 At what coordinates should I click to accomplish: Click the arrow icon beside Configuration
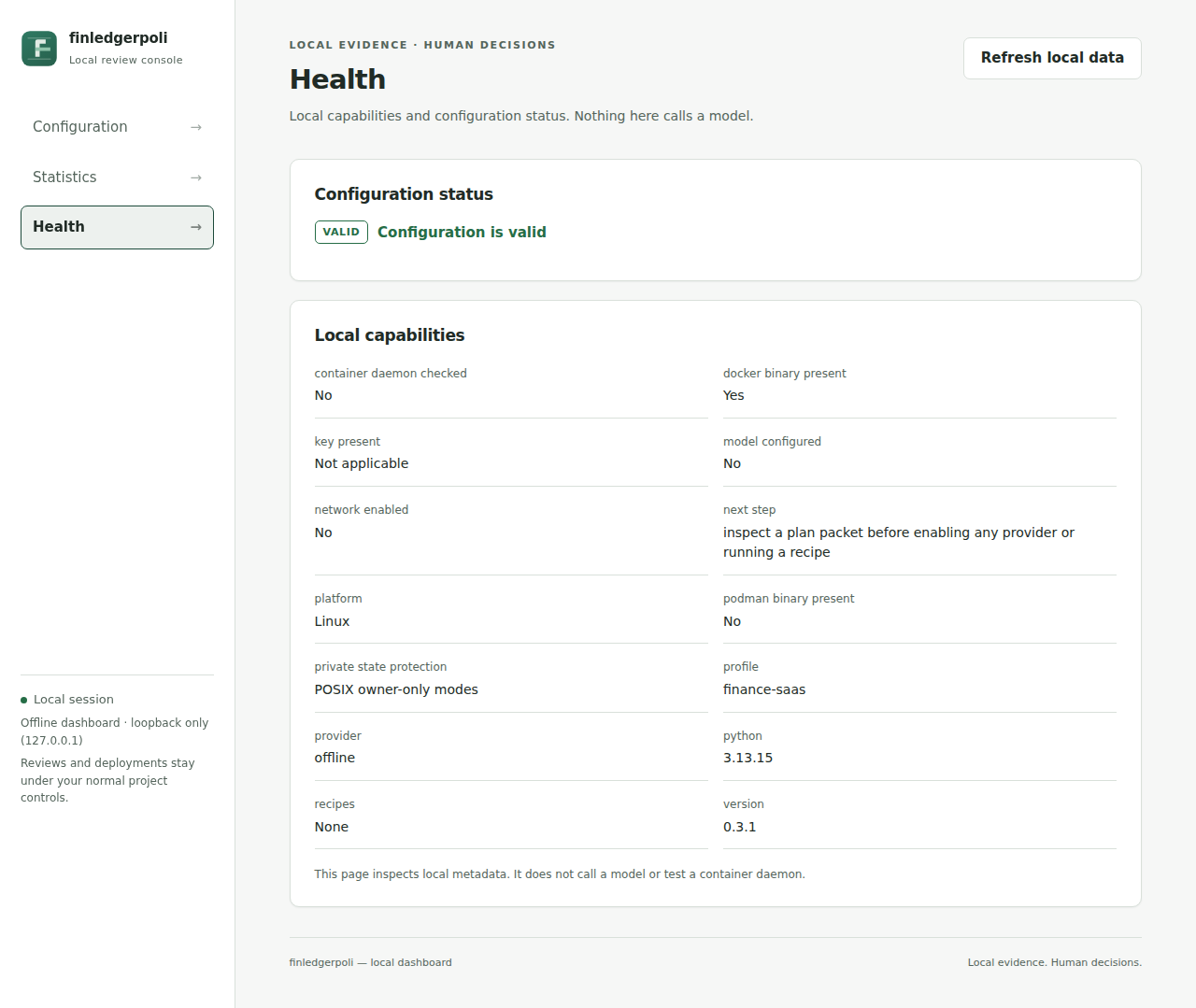[x=196, y=127]
